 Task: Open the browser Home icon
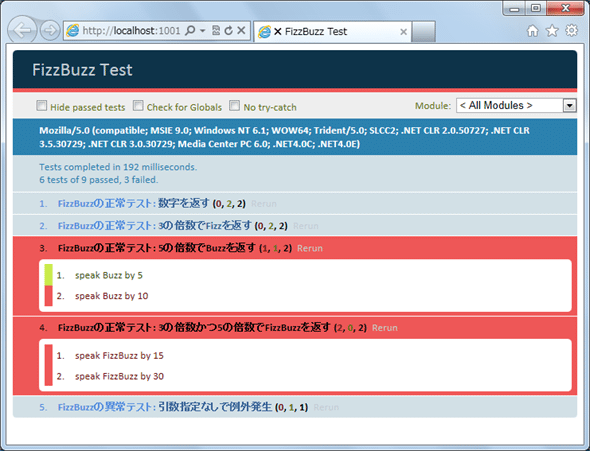(532, 31)
